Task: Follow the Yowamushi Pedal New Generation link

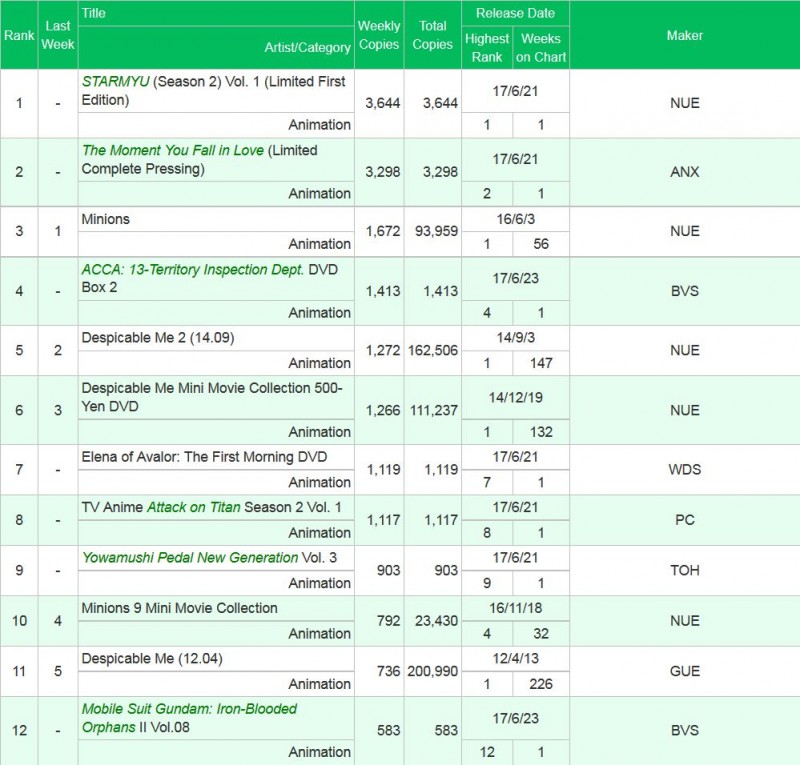Action: 190,557
